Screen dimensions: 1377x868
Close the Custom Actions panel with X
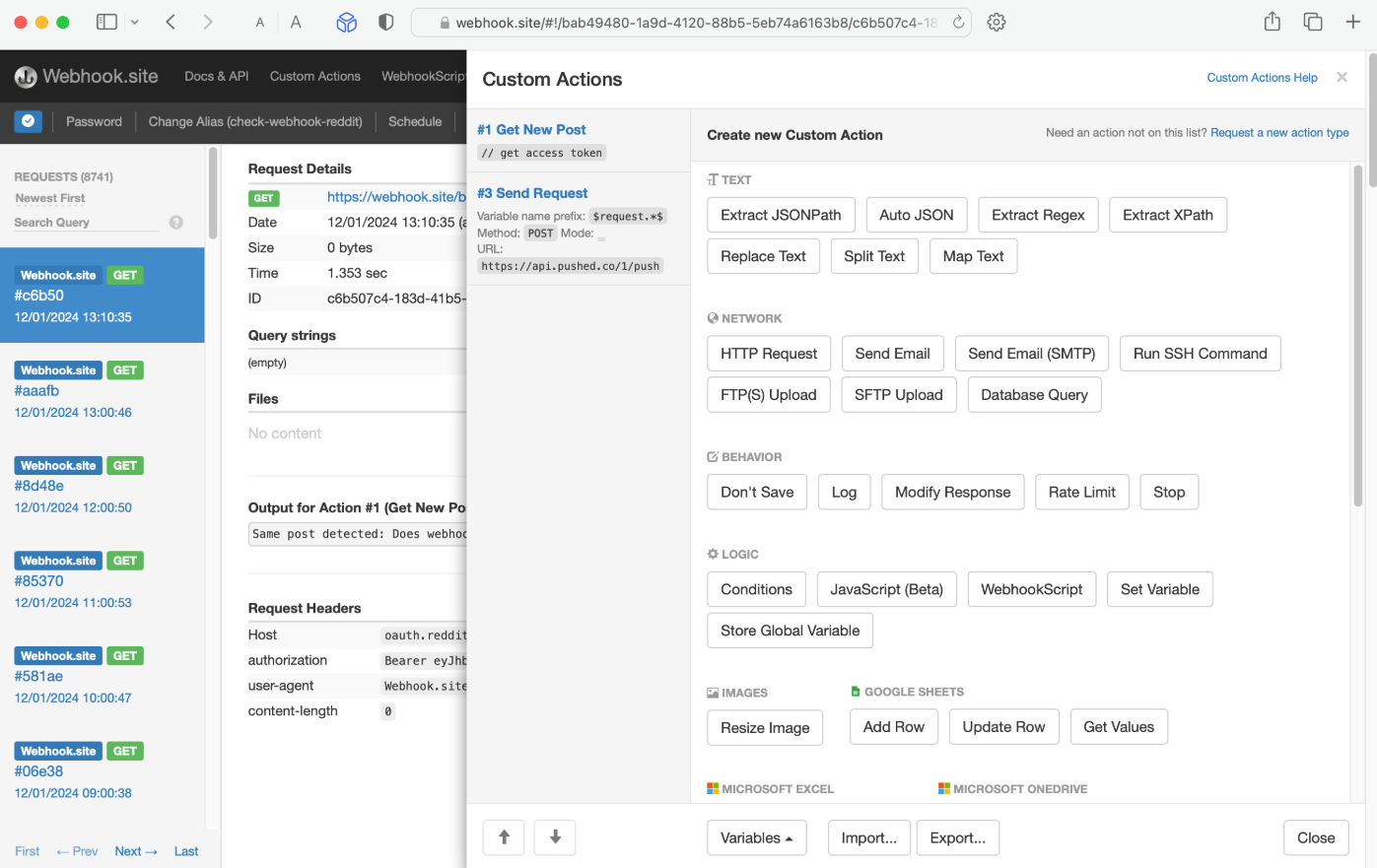tap(1342, 77)
